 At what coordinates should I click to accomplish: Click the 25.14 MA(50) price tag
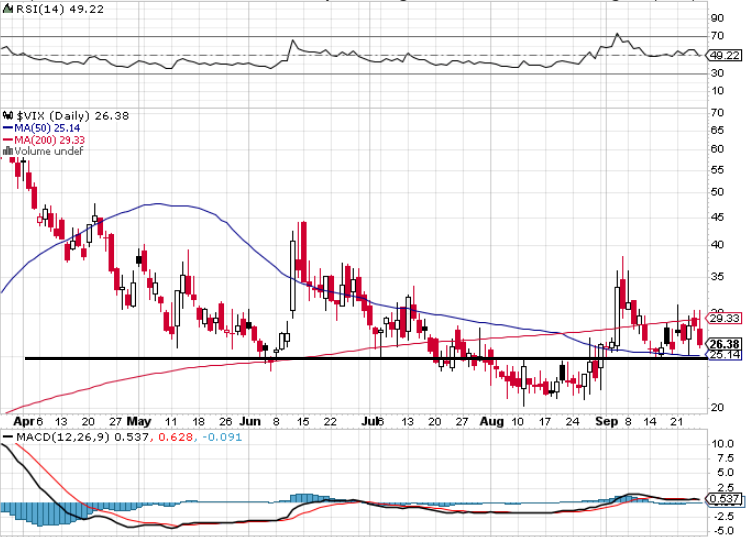pyautogui.click(x=724, y=354)
